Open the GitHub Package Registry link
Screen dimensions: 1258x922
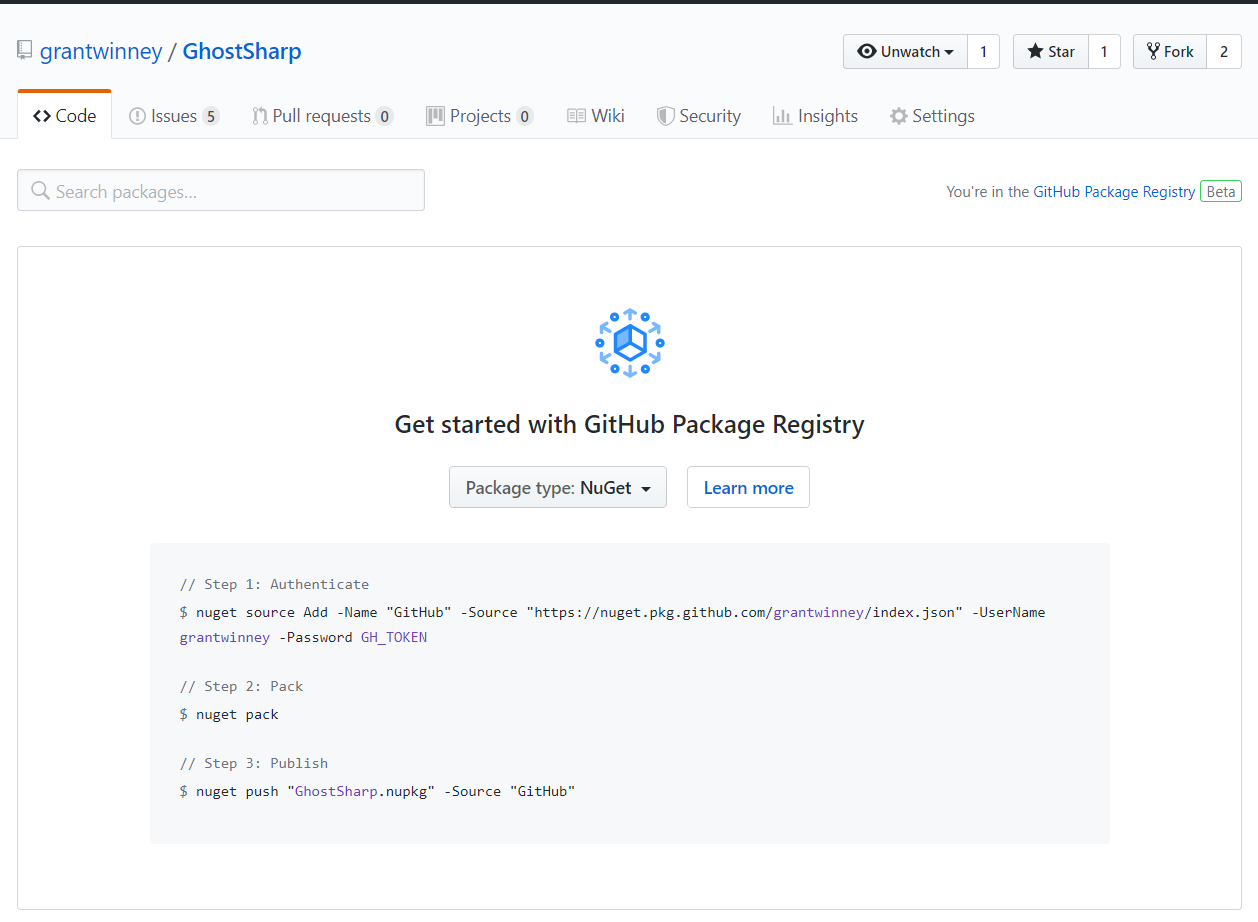pyautogui.click(x=1114, y=192)
